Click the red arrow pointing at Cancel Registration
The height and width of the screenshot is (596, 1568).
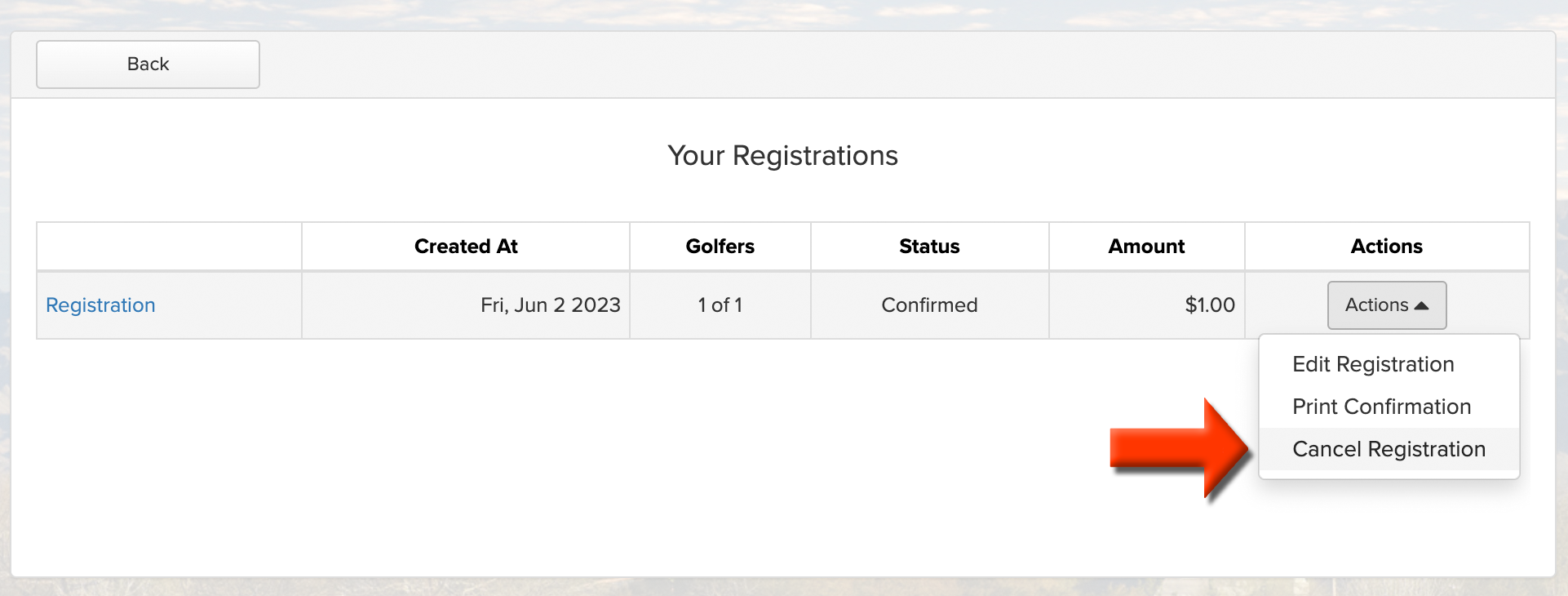(1179, 448)
